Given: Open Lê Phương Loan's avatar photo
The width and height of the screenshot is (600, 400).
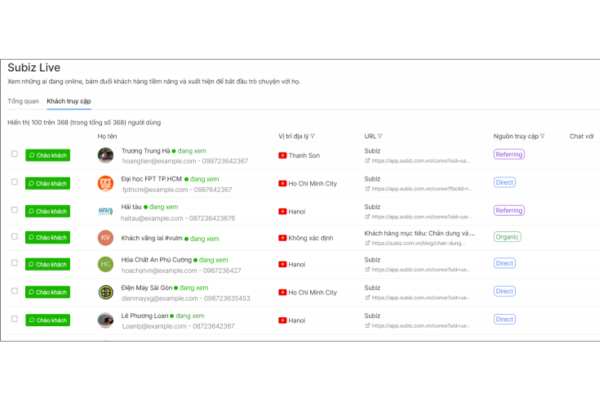Looking at the screenshot, I should coord(105,320).
